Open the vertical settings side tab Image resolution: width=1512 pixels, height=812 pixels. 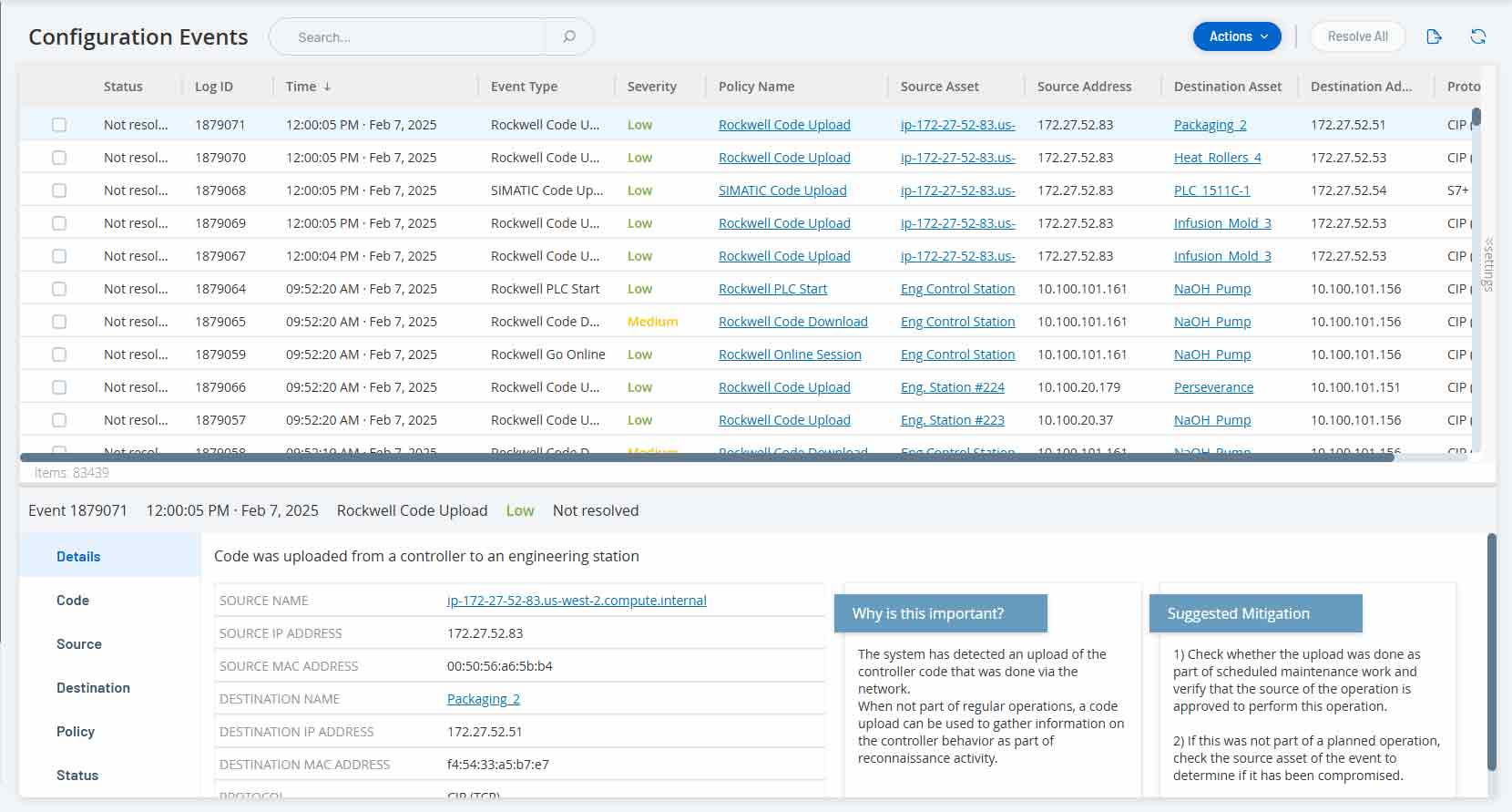pos(1488,264)
